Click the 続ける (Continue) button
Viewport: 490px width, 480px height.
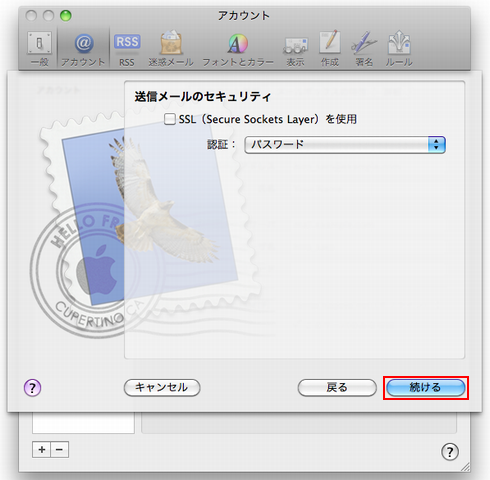tap(426, 388)
